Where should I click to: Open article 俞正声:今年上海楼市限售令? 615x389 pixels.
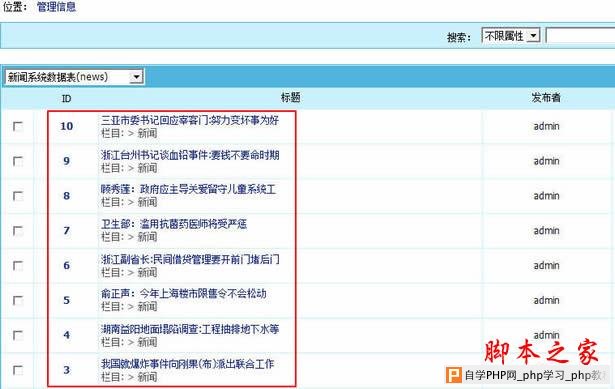184,293
